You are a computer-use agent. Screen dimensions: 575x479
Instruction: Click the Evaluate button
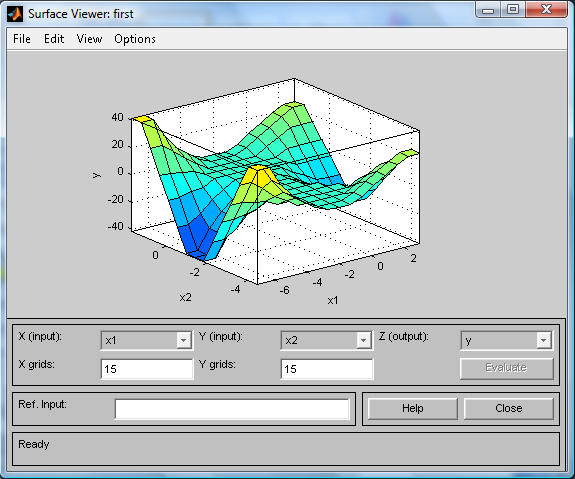coord(506,368)
